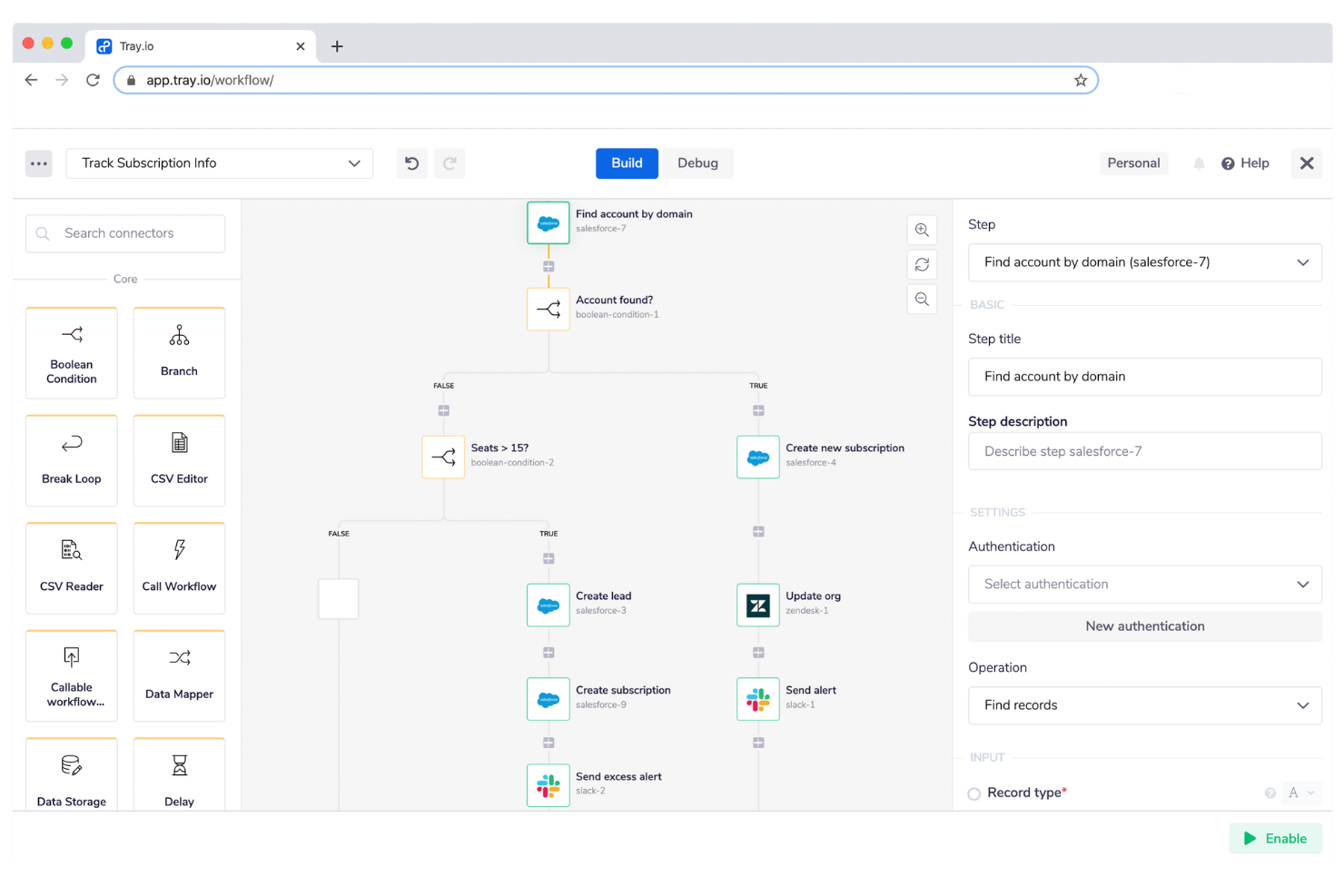Screen dimensions: 1344x896
Task: Open the Select authentication dropdown
Action: click(1144, 584)
